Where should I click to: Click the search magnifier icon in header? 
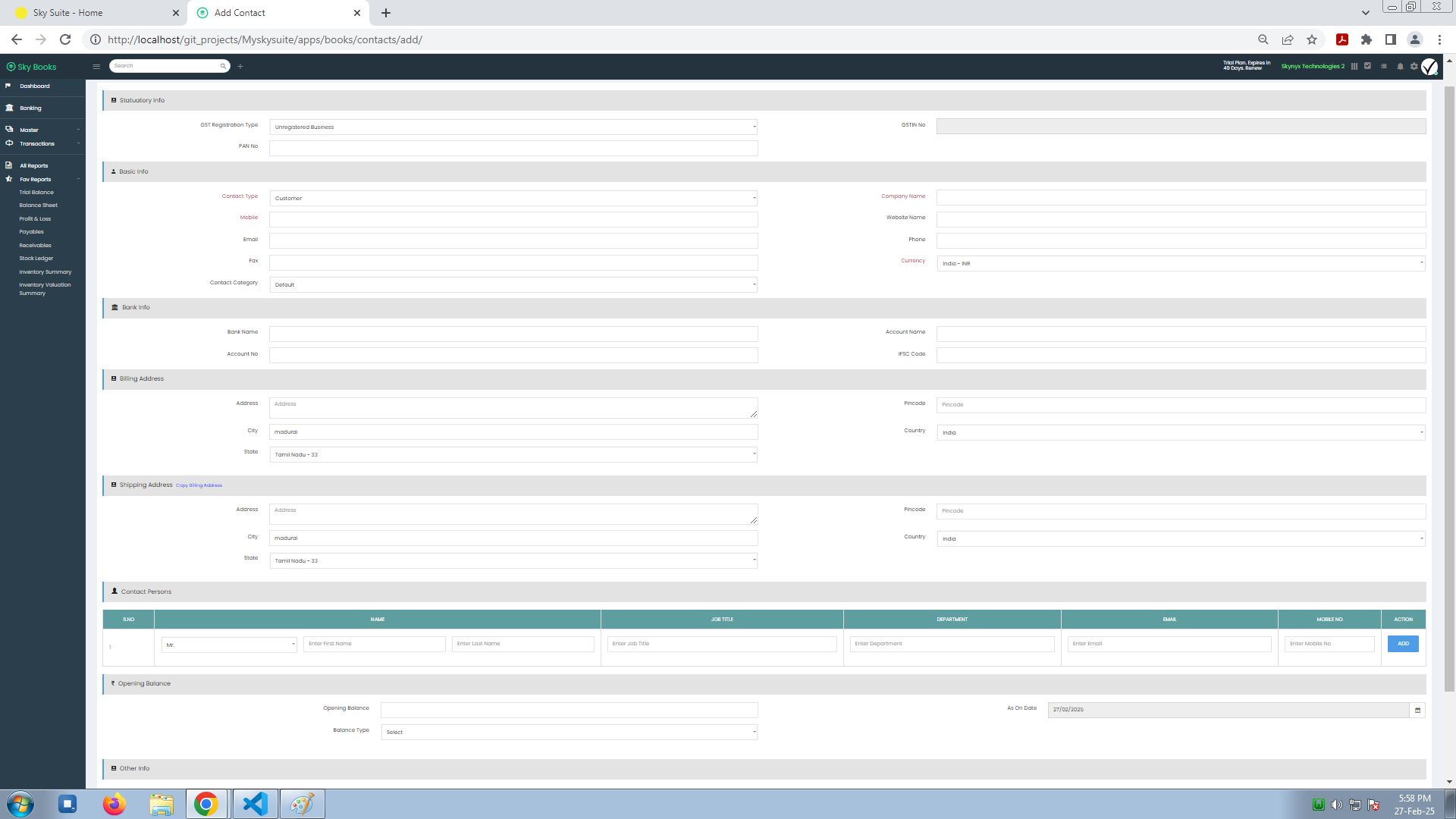point(223,66)
